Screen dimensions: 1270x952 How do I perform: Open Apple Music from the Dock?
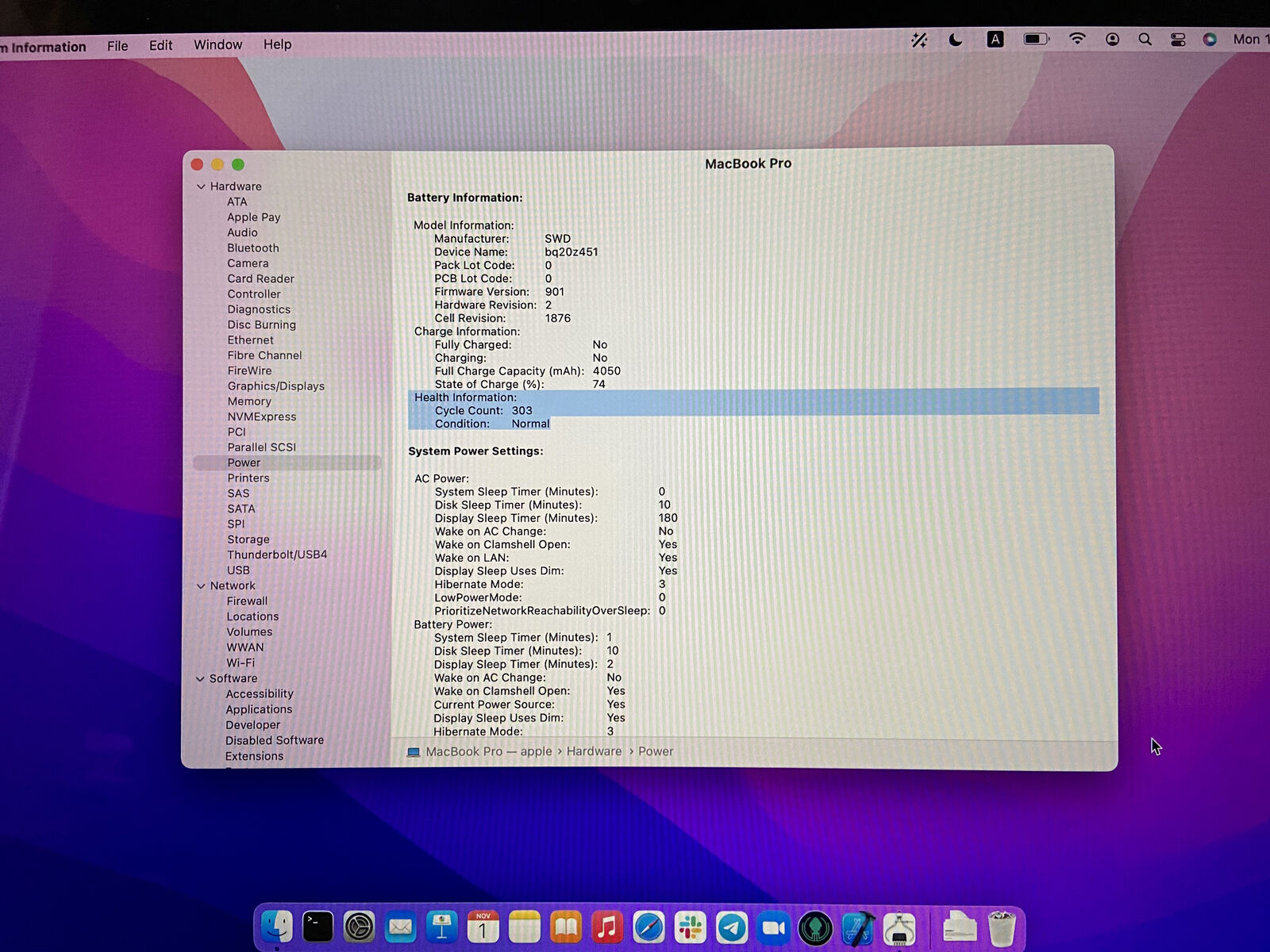click(608, 927)
